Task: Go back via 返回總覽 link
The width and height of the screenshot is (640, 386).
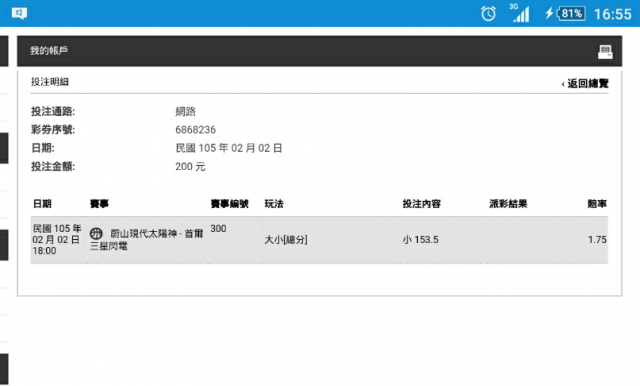Action: pyautogui.click(x=585, y=84)
